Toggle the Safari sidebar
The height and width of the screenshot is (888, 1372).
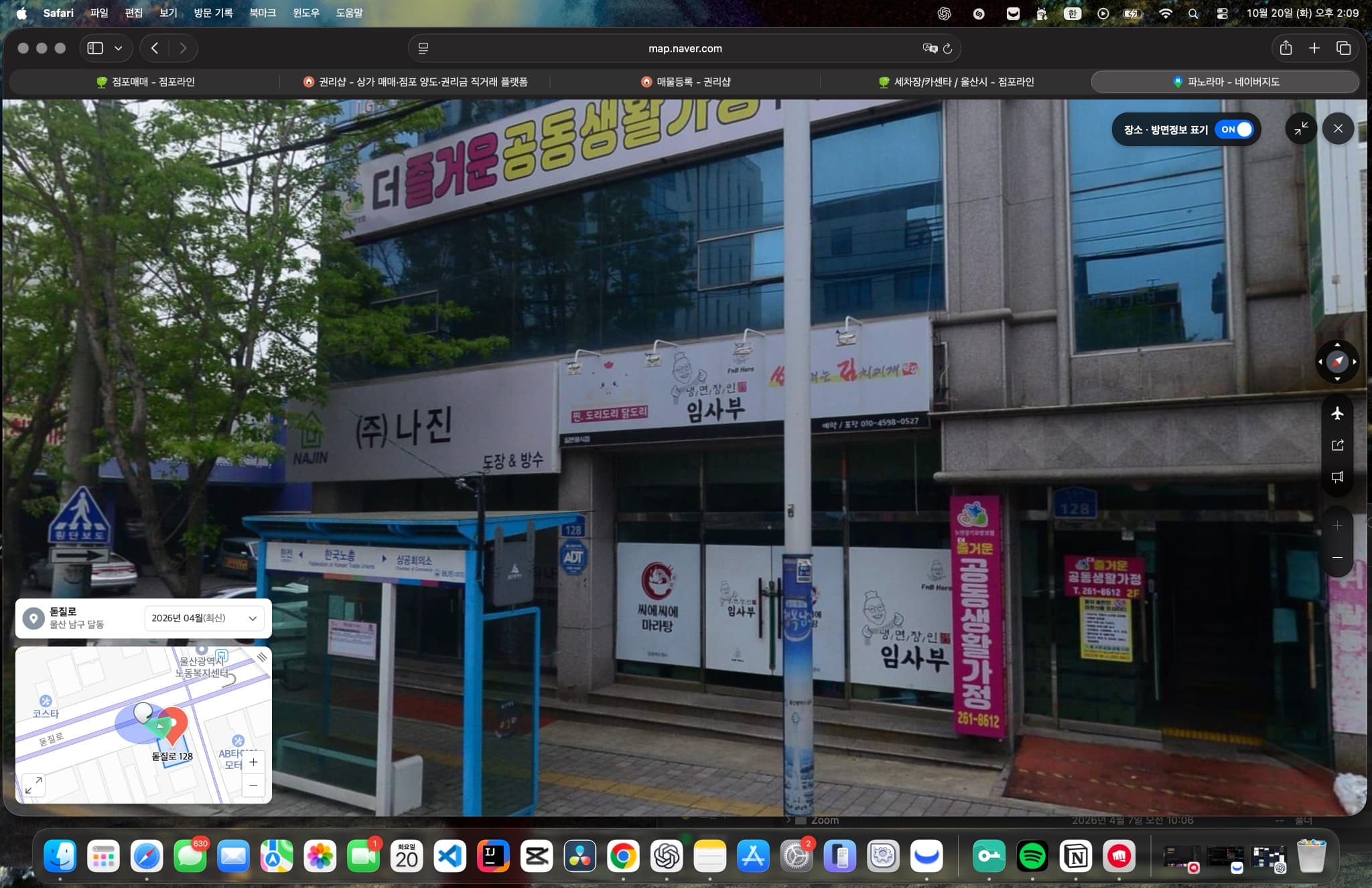click(95, 48)
